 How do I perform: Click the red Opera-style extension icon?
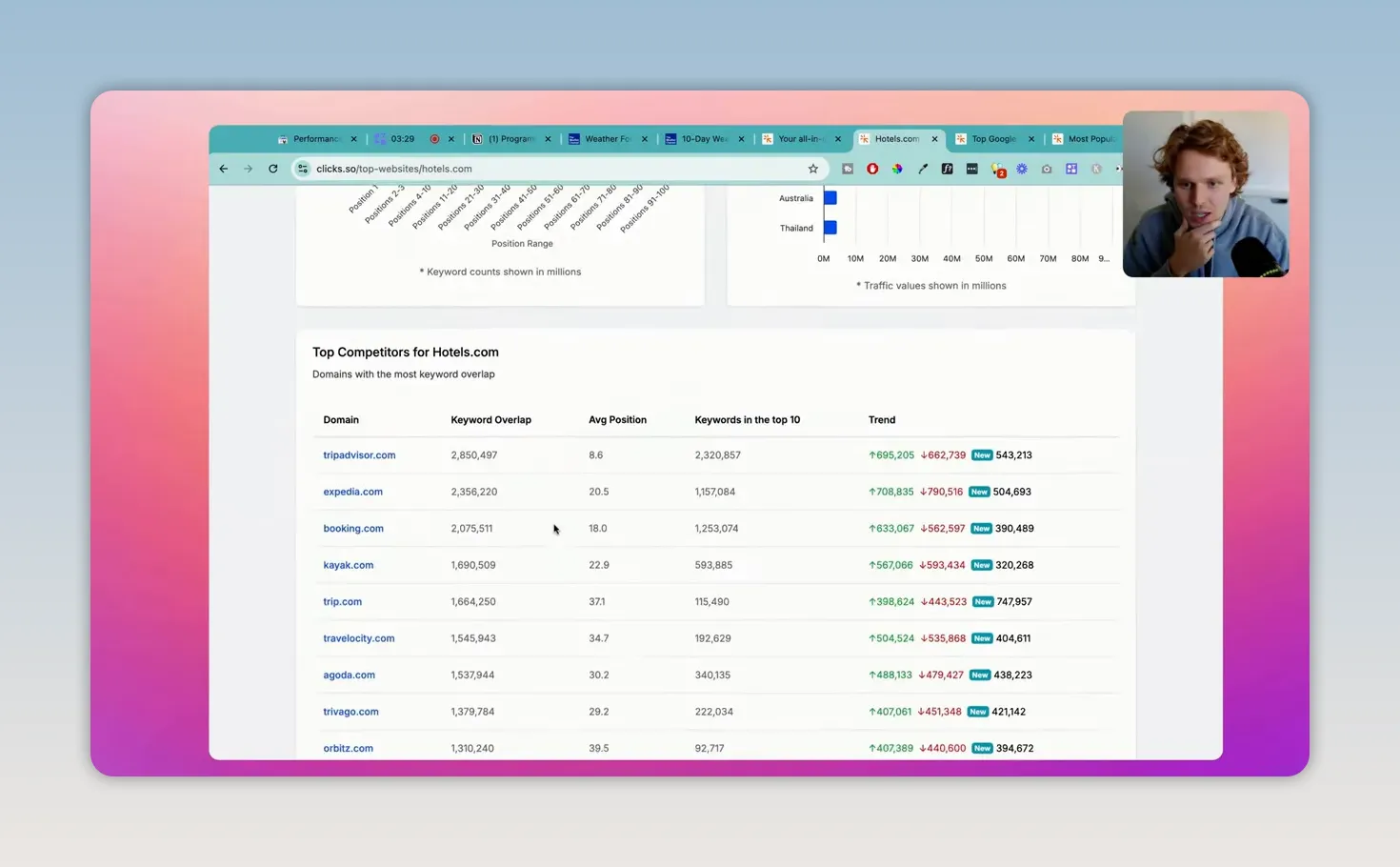(872, 169)
